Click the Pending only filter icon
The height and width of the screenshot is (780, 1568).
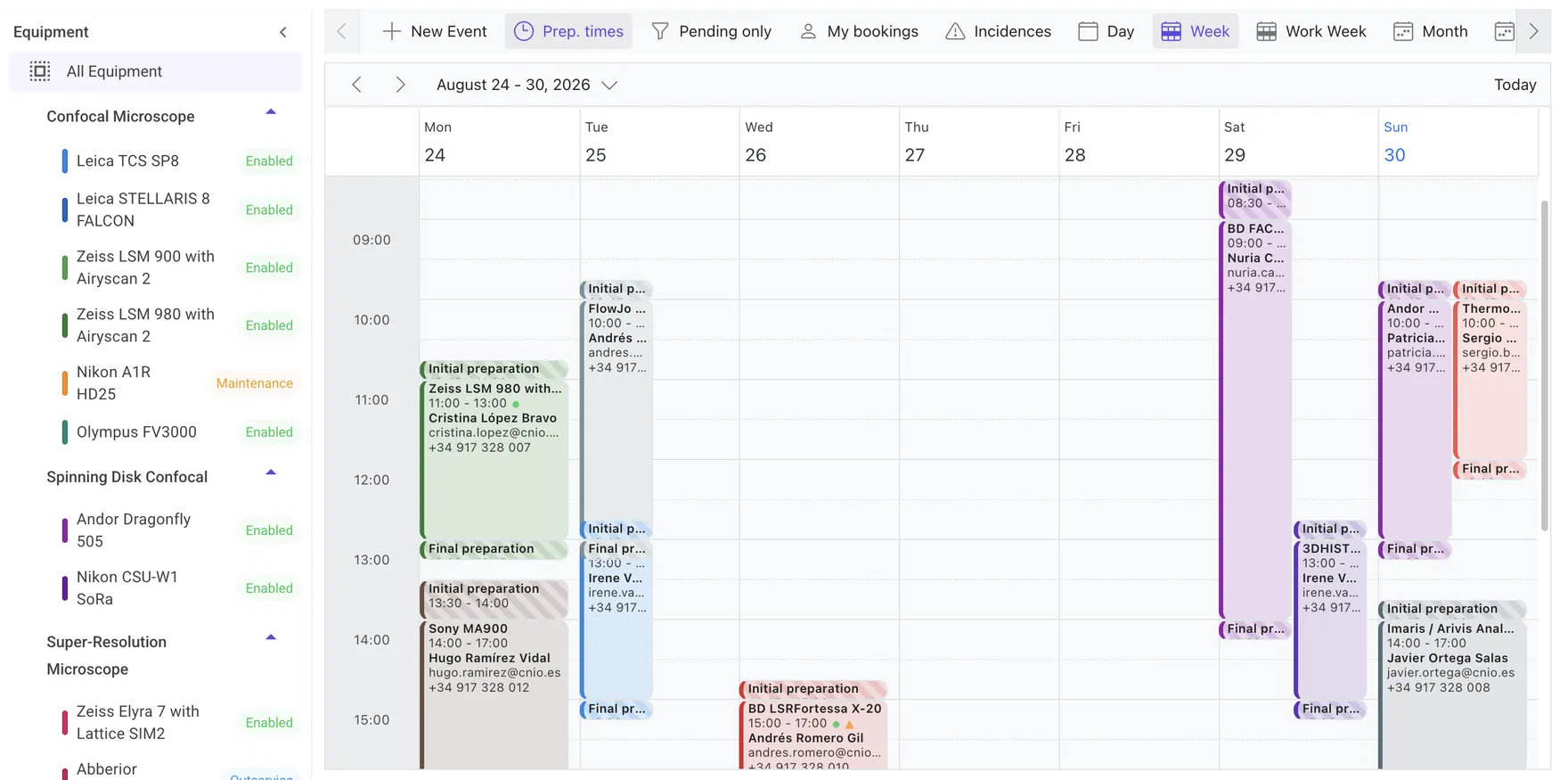[x=660, y=31]
